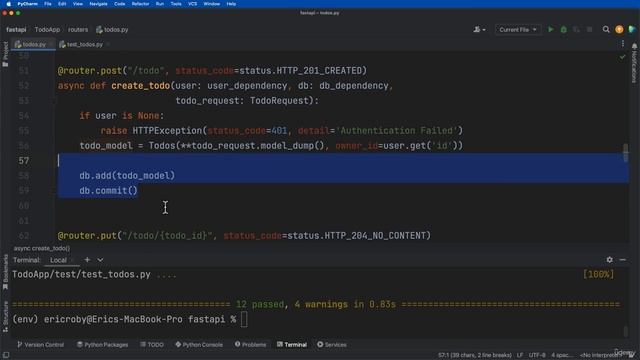Hide the terminal panel with minus icon
Screen dimensions: 640x360
(x=622, y=260)
